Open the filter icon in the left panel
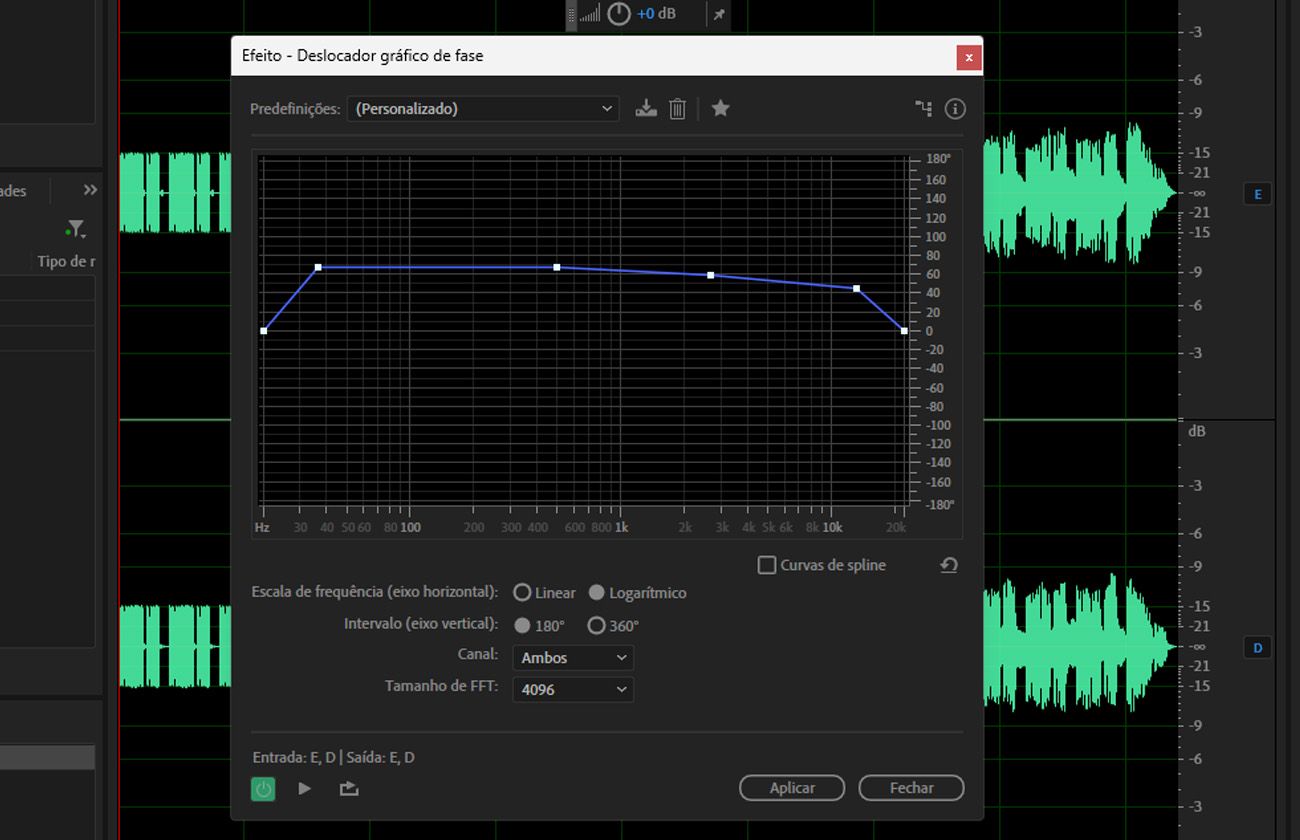The width and height of the screenshot is (1300, 840). click(x=75, y=229)
